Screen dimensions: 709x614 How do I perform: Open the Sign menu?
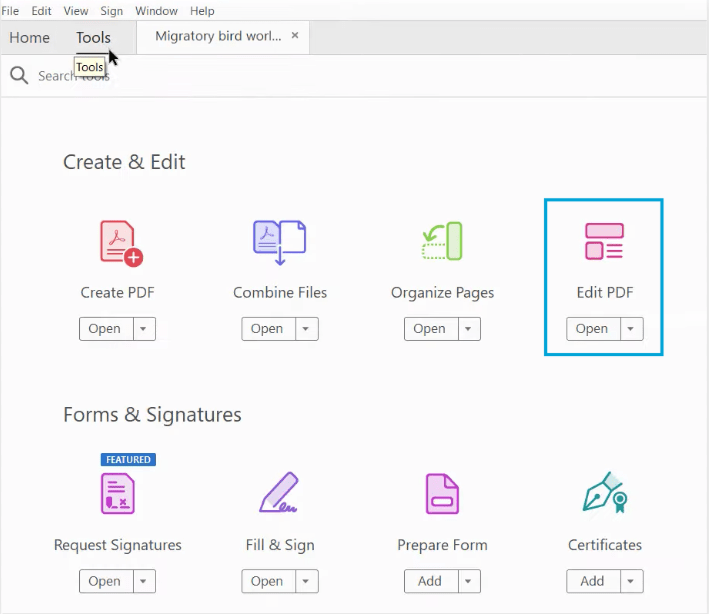(x=111, y=11)
